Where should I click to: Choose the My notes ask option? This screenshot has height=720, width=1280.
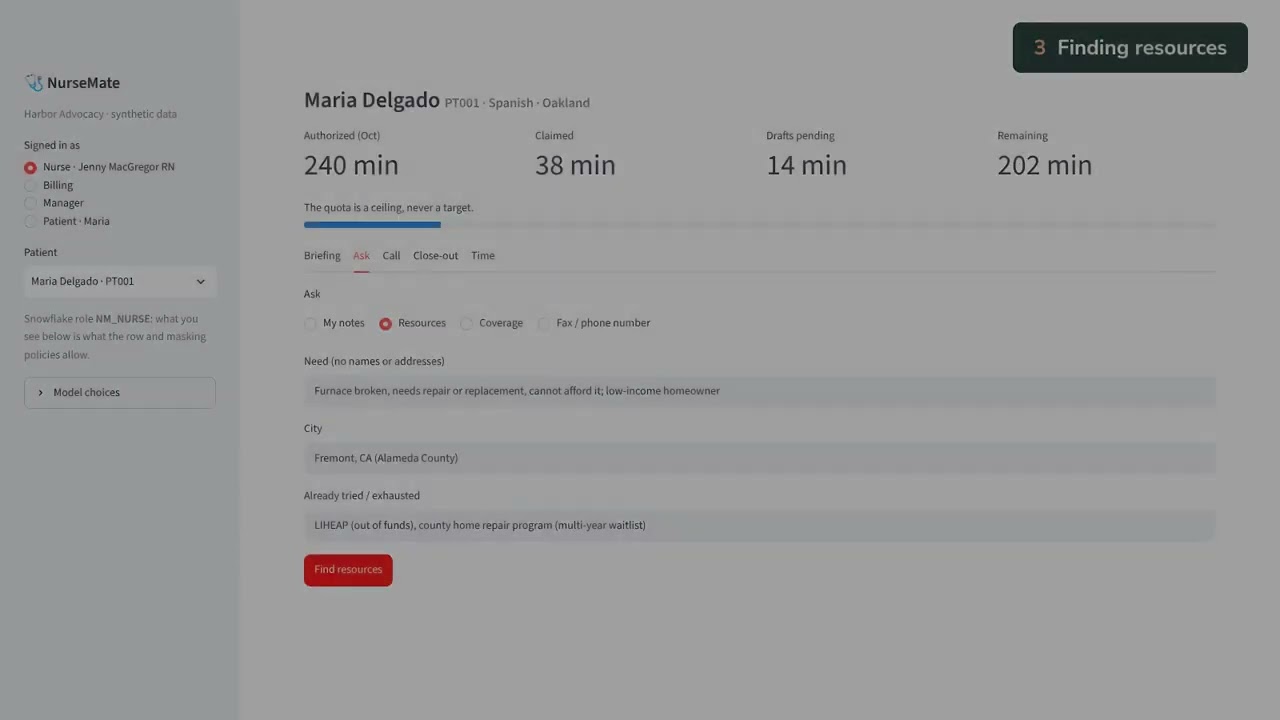coord(334,323)
